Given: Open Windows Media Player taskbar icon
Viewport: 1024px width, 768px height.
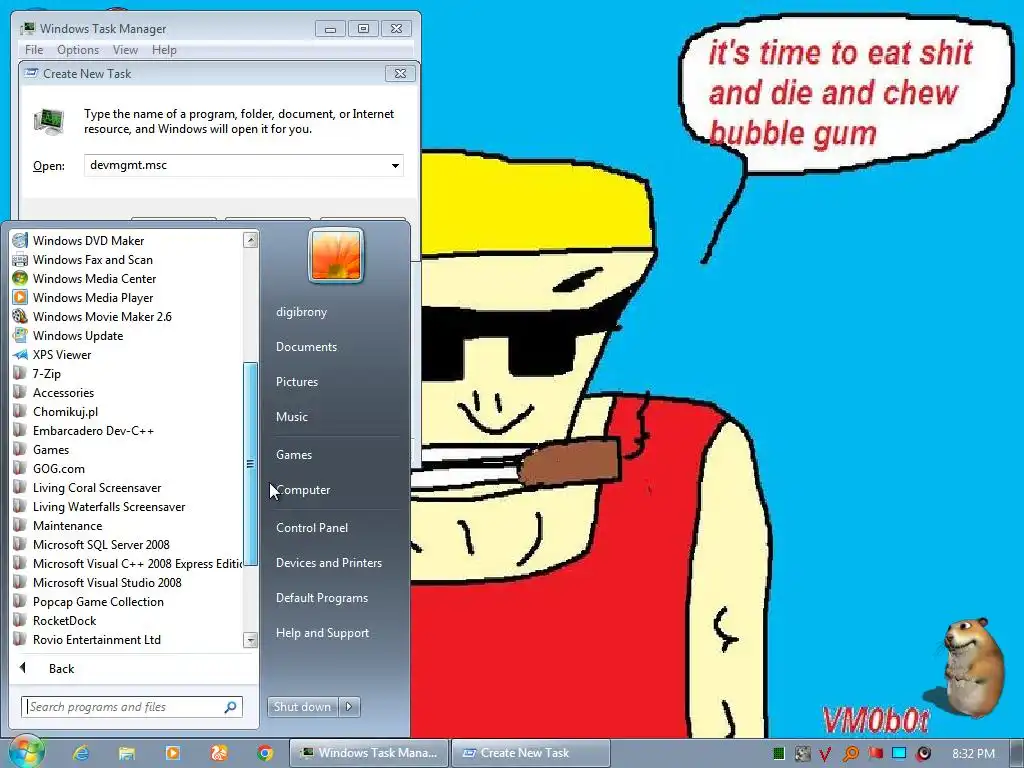Looking at the screenshot, I should tap(173, 753).
